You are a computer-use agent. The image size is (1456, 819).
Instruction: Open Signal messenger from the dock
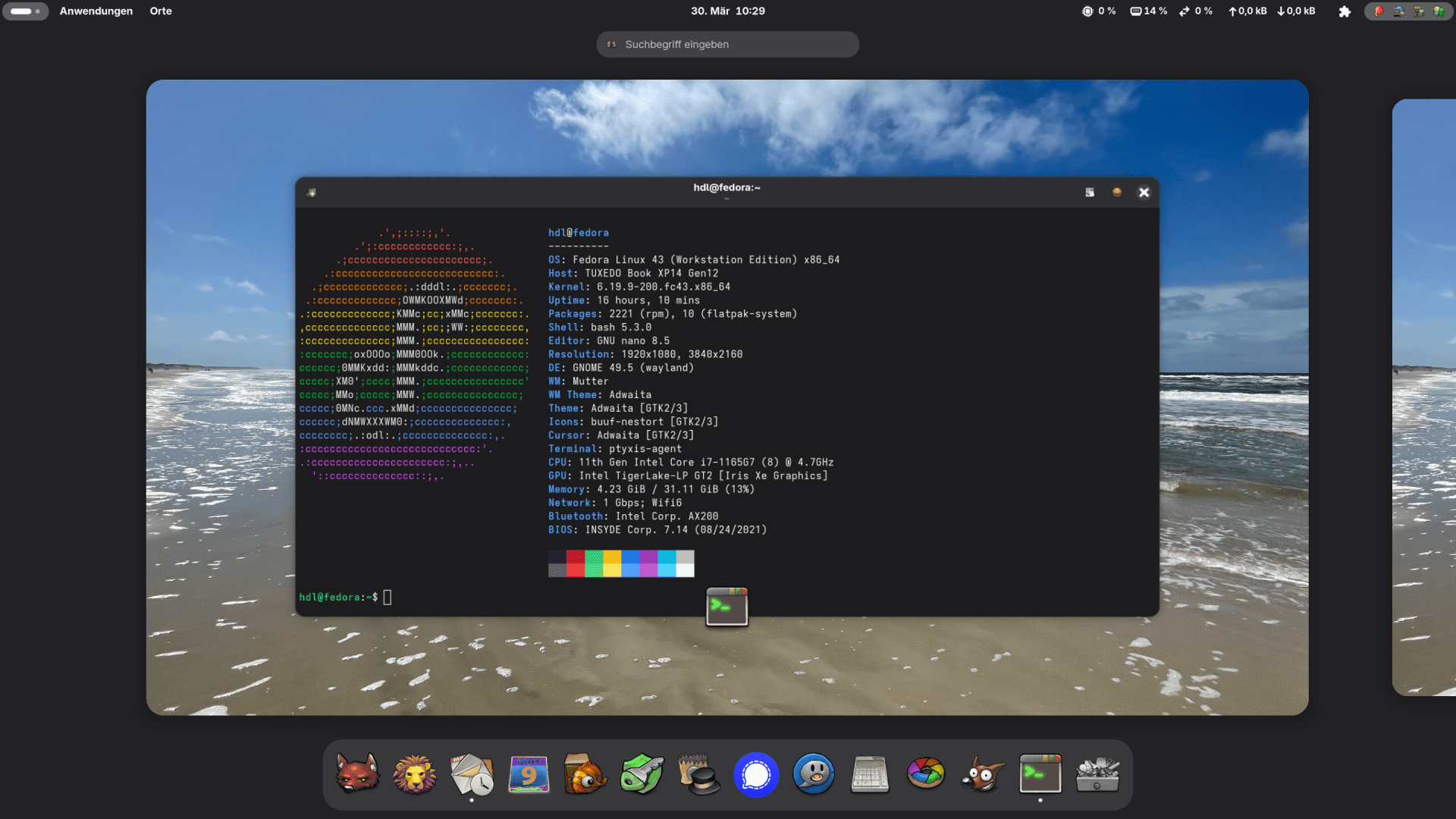[756, 774]
